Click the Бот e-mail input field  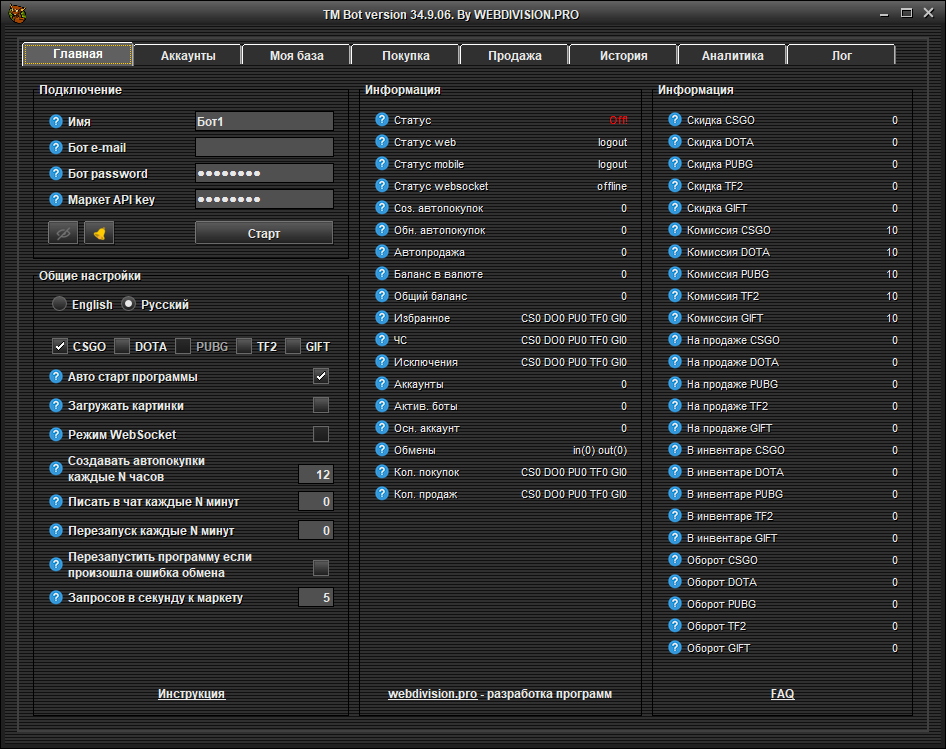pos(264,148)
